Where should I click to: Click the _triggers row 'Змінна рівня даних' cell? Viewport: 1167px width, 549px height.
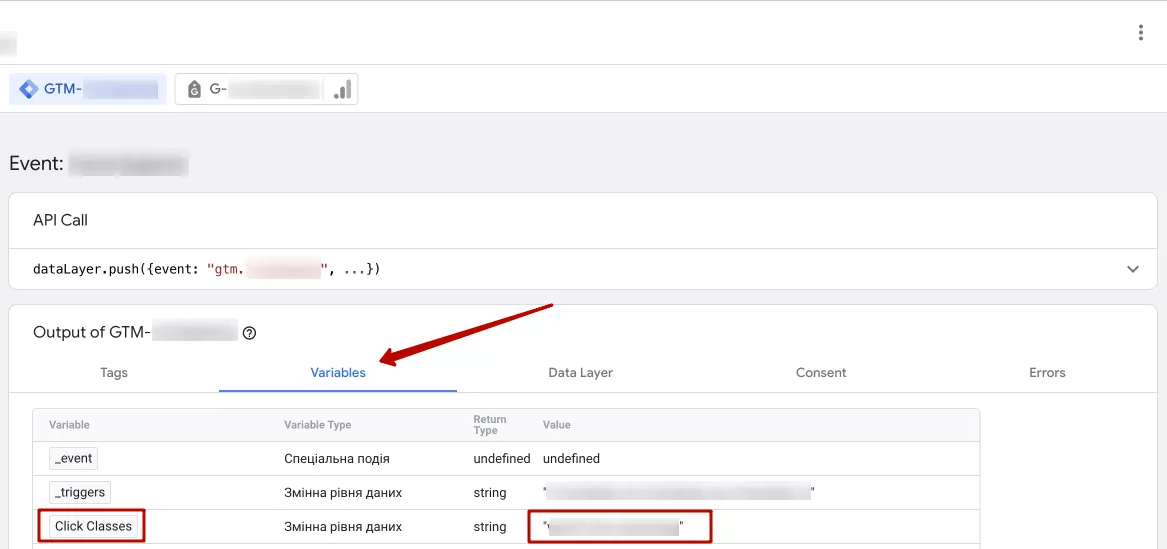[343, 492]
